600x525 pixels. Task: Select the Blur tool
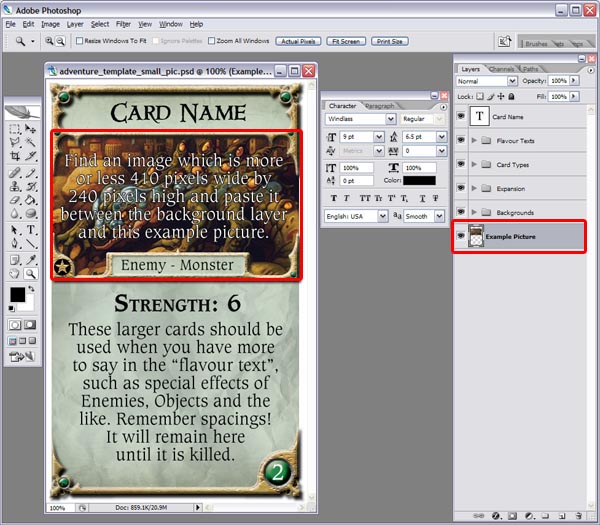point(15,213)
